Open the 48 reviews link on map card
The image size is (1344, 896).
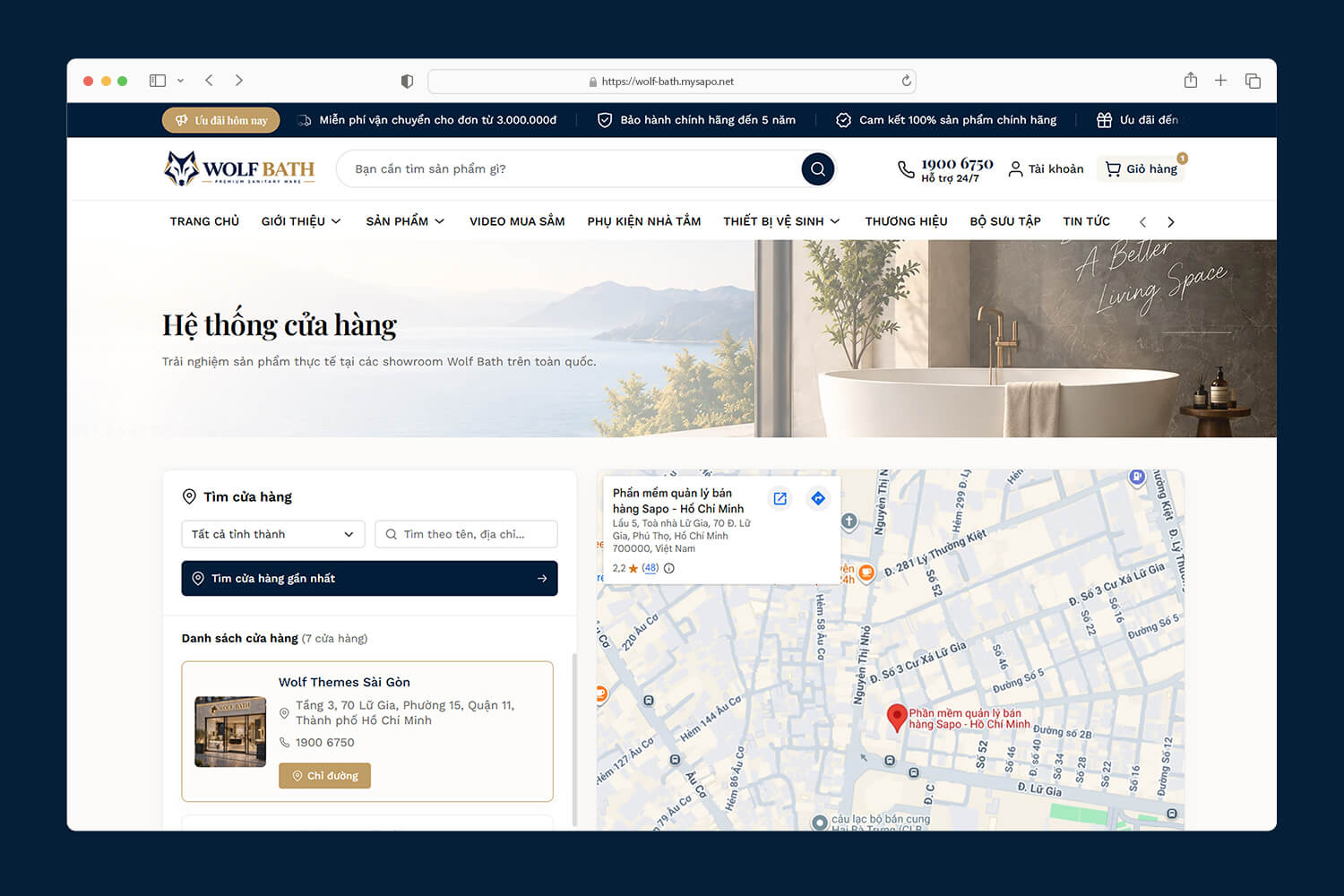click(x=650, y=568)
